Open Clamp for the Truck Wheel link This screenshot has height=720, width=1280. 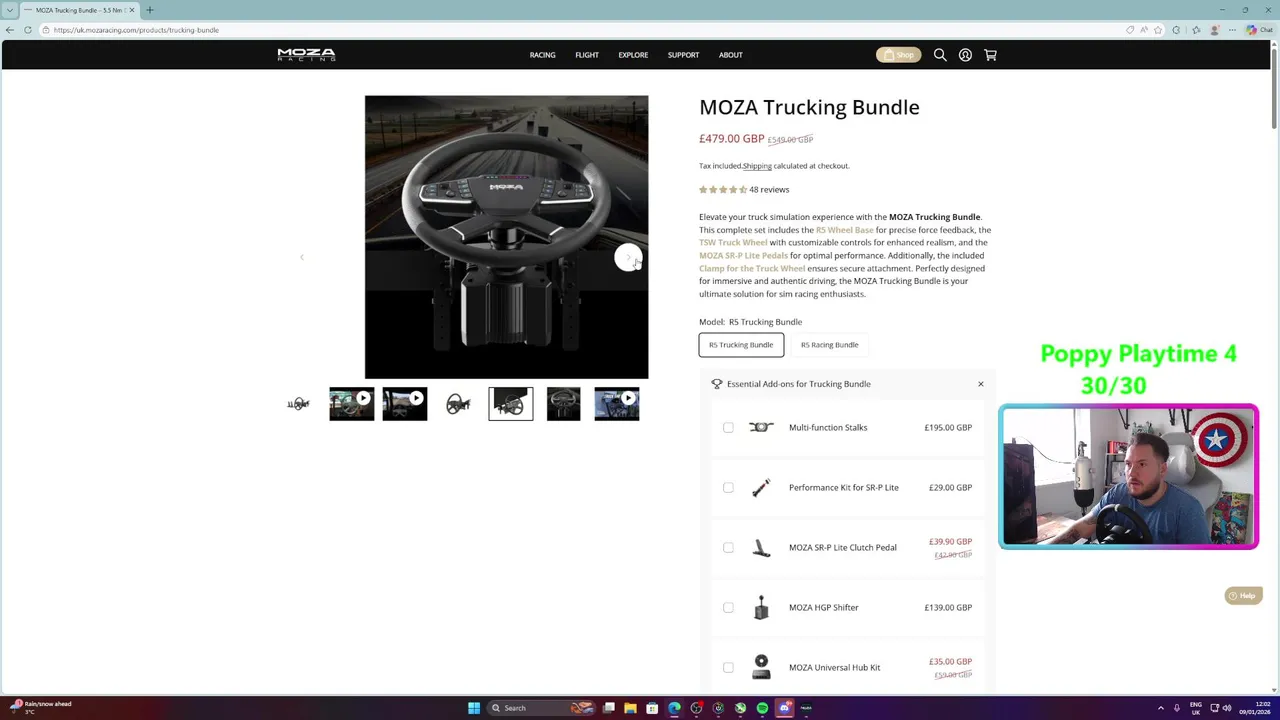[752, 268]
